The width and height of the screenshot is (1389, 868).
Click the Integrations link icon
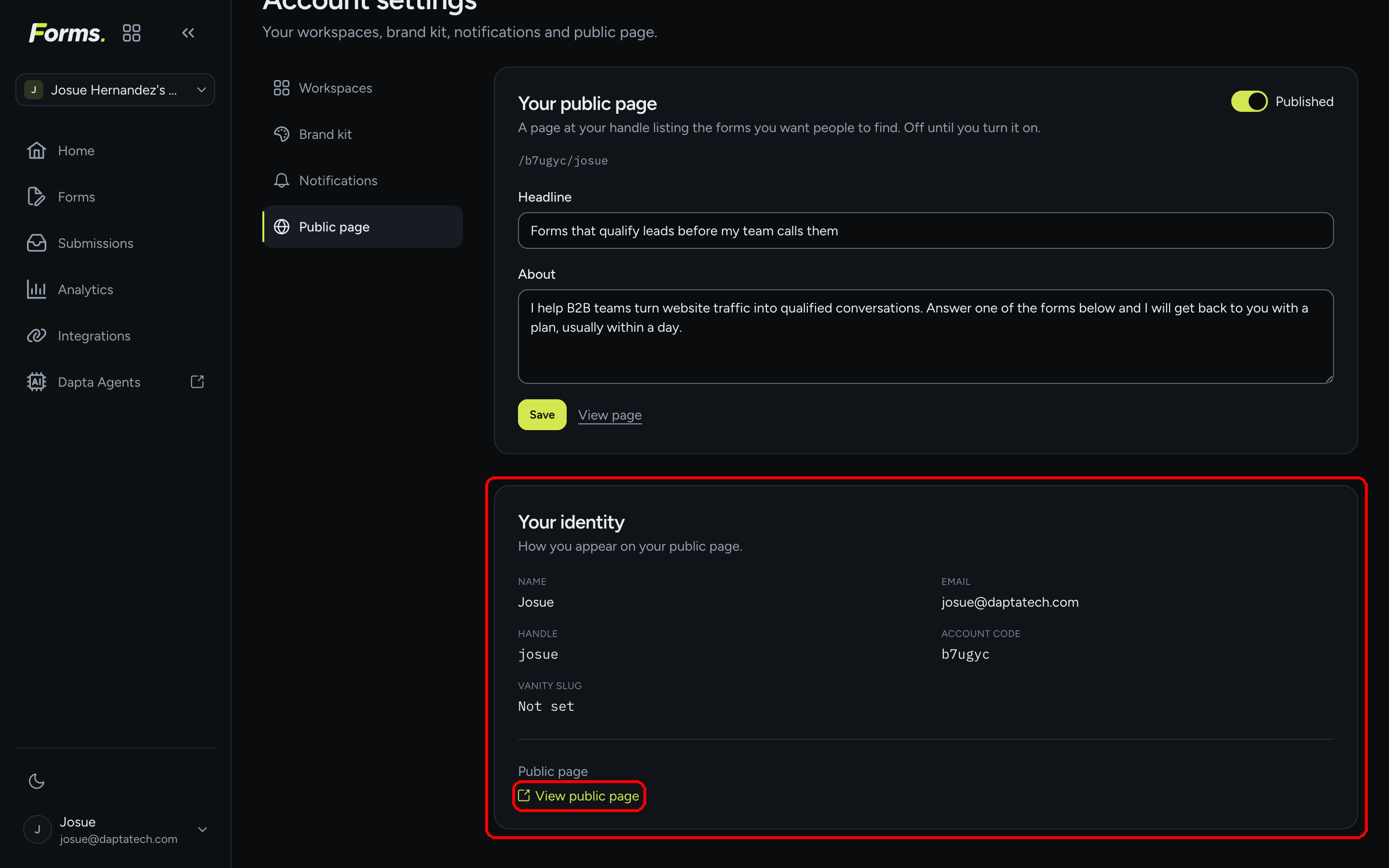point(36,336)
